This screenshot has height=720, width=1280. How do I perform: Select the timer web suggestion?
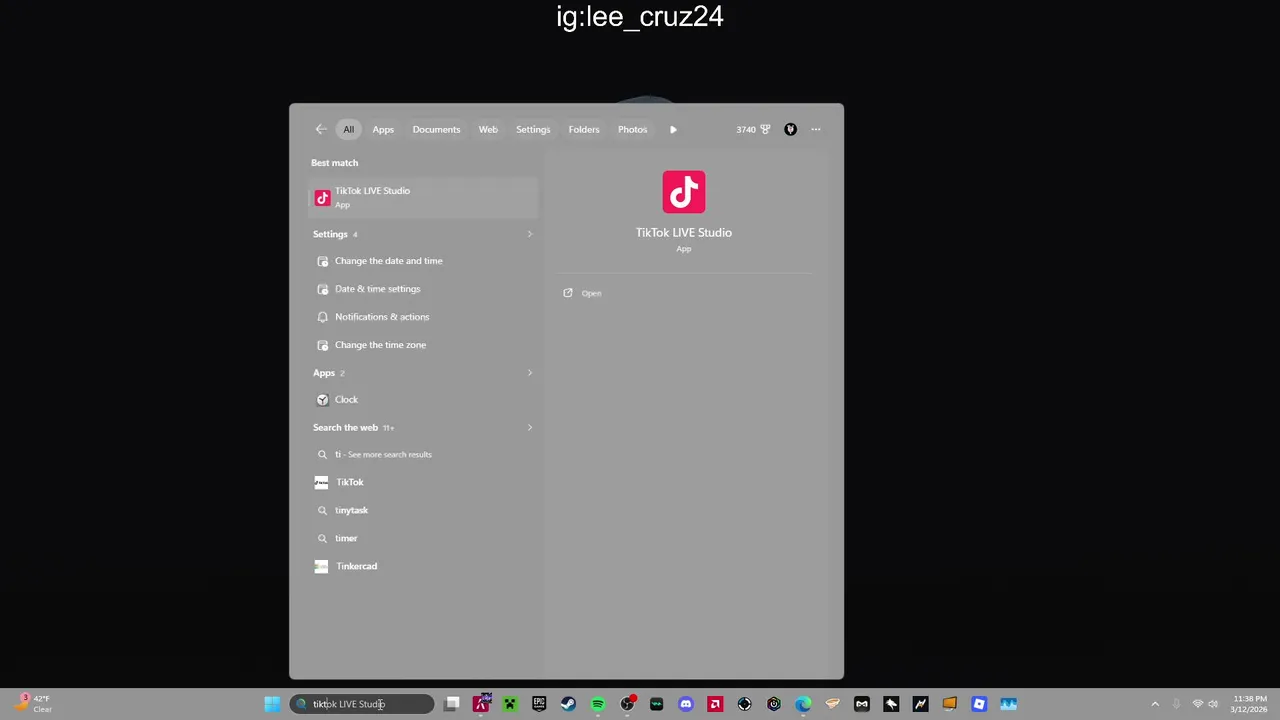[x=424, y=538]
